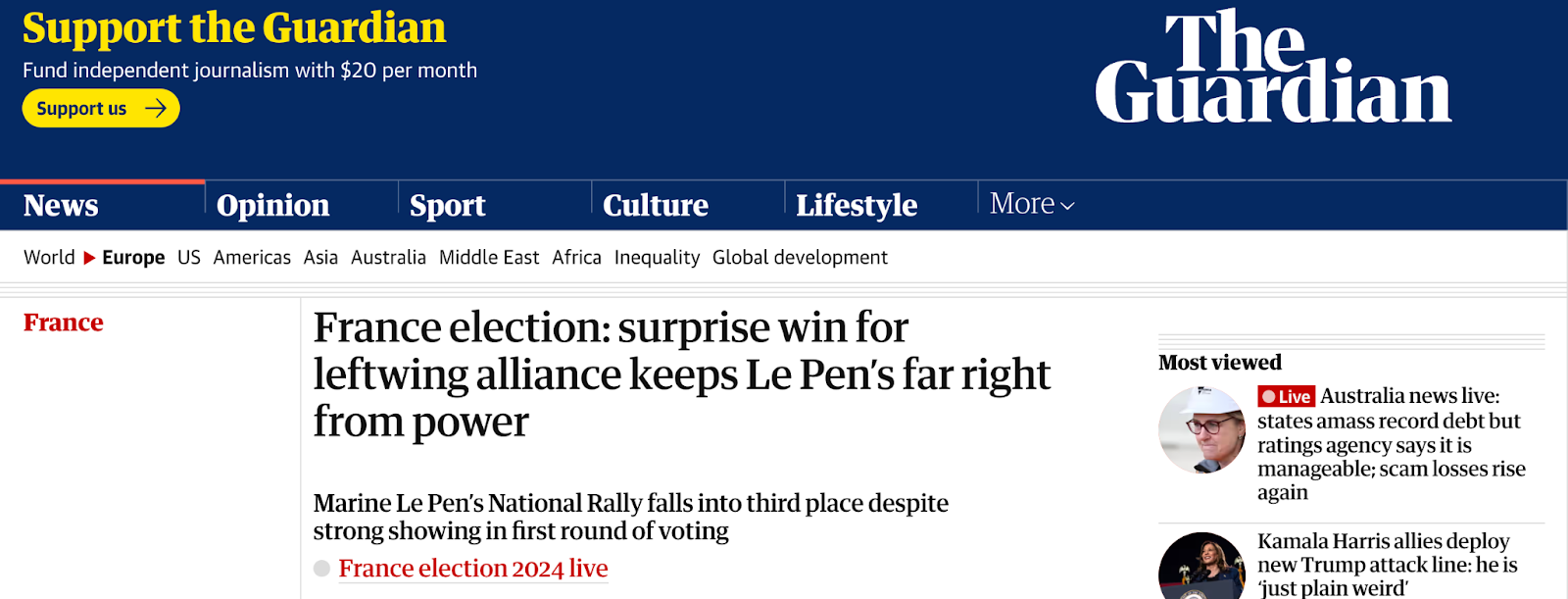Click the France topic label
Screen dimensions: 1568x599
pos(64,323)
